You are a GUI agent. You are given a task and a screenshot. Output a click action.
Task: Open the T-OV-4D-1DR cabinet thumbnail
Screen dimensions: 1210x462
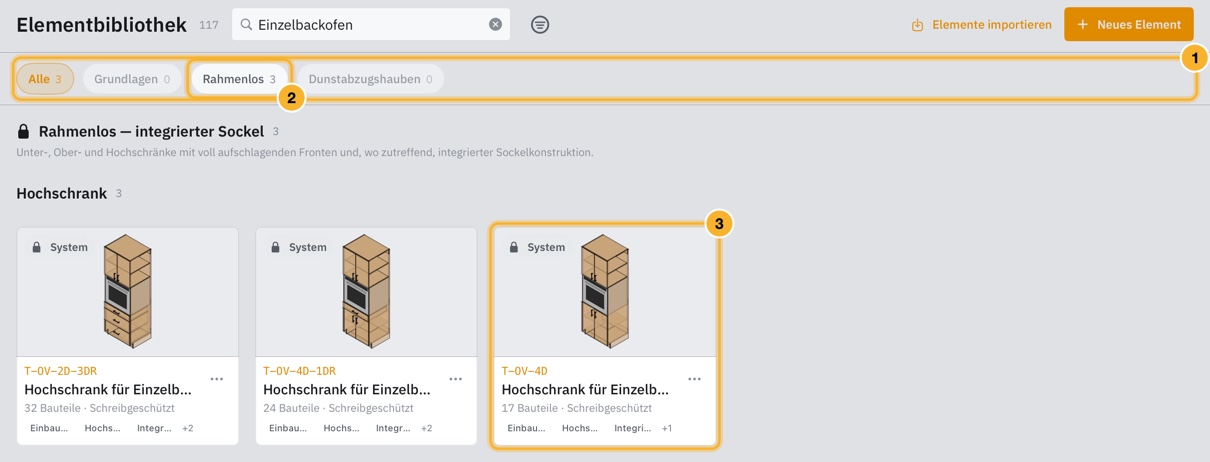click(x=366, y=291)
